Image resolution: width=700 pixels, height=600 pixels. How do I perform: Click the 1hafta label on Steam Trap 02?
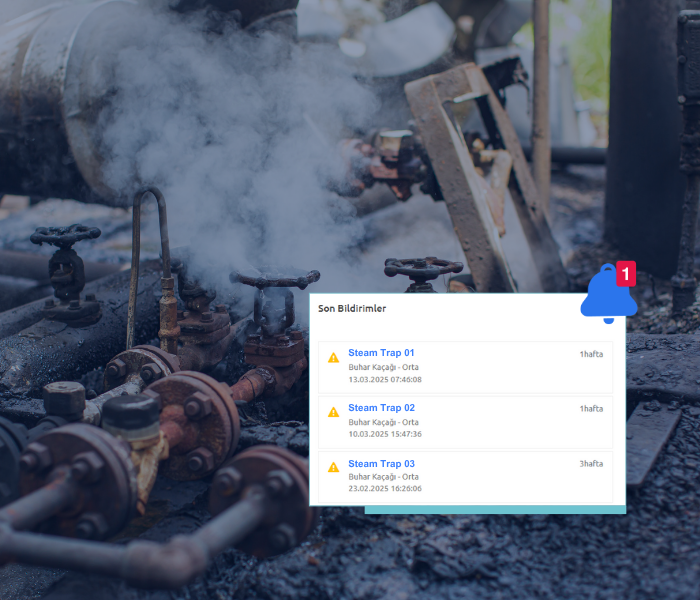click(x=591, y=409)
